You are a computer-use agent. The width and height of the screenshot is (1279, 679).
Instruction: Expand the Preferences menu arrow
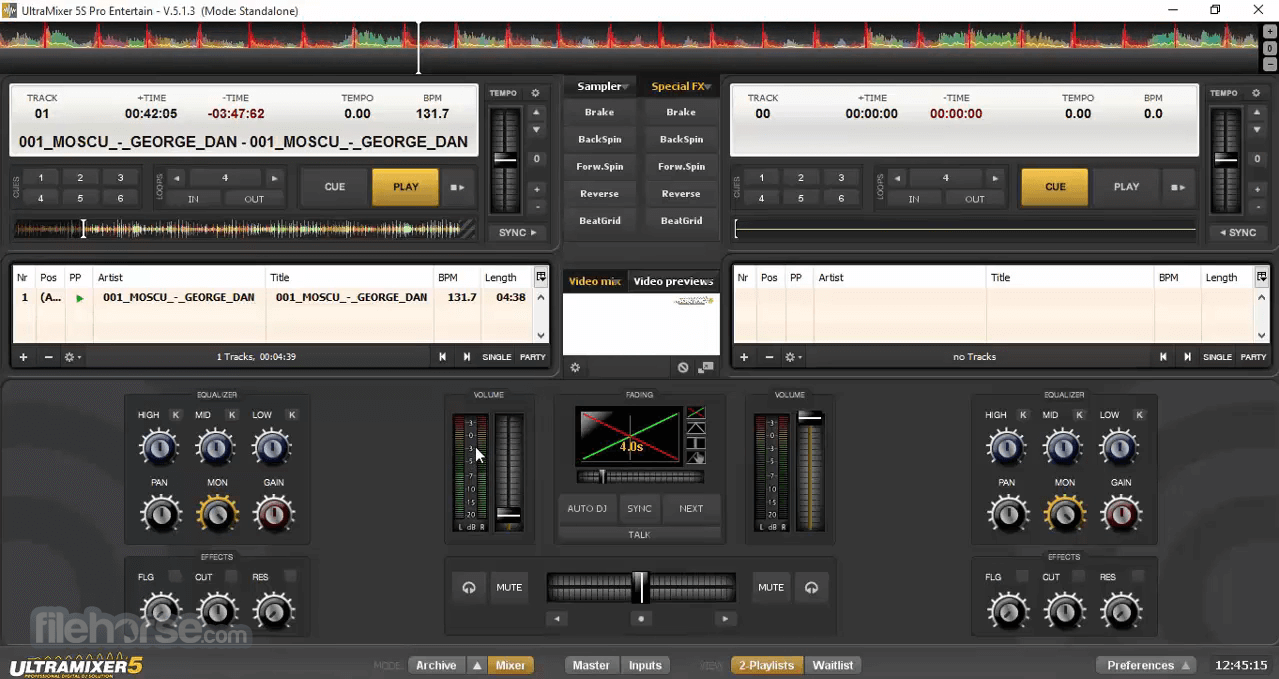[1186, 665]
